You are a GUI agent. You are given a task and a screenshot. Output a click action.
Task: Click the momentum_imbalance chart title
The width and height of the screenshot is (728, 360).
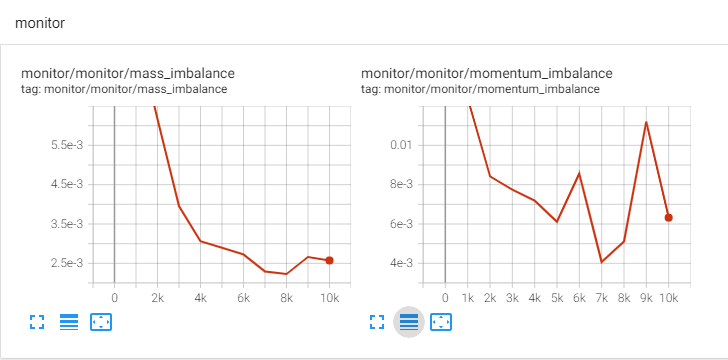coord(487,73)
